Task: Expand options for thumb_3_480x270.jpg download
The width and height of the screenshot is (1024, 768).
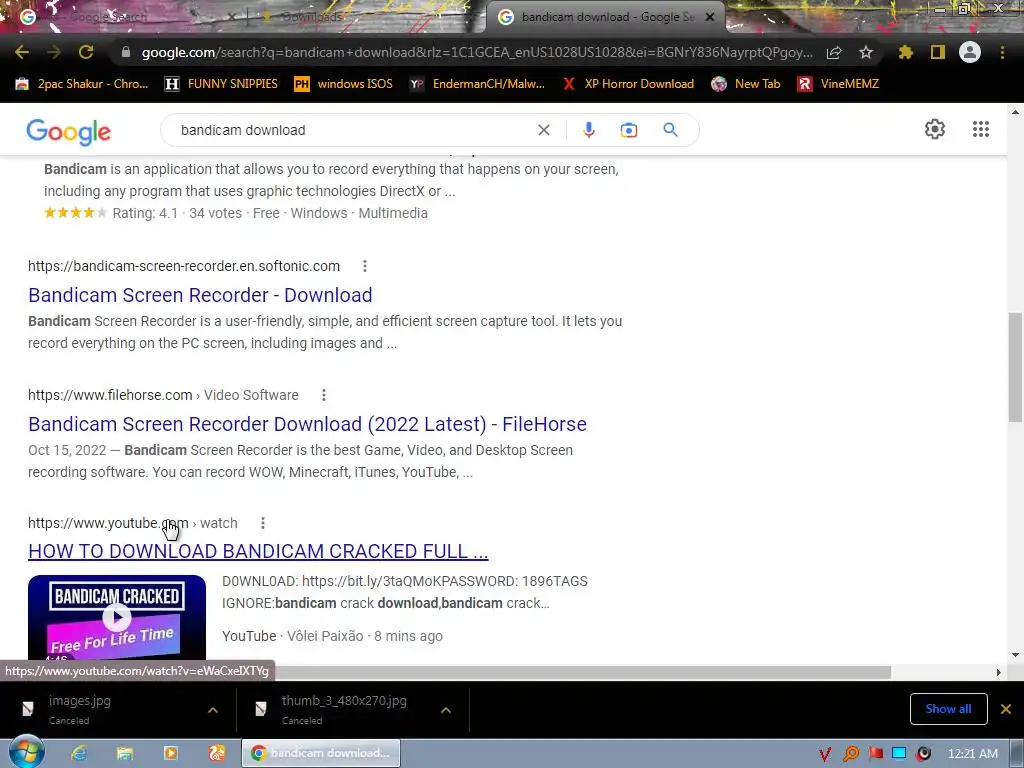Action: click(445, 710)
